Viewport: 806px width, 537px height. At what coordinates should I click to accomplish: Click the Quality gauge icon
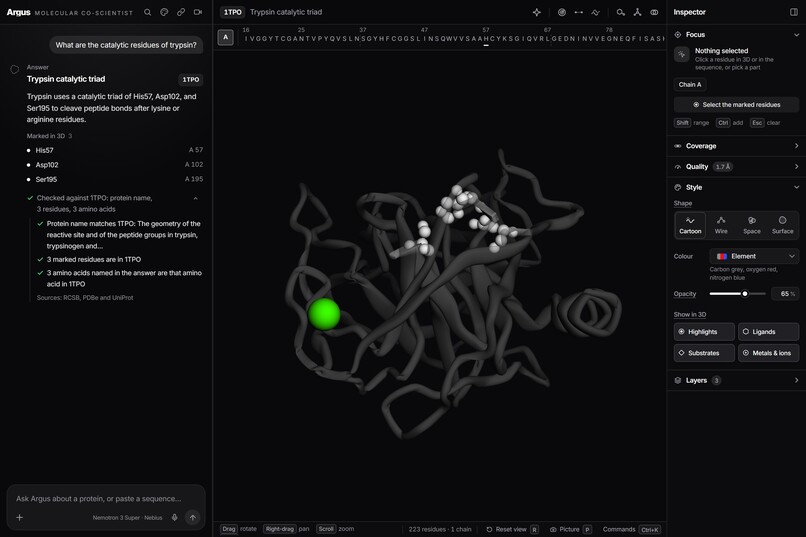tap(677, 166)
